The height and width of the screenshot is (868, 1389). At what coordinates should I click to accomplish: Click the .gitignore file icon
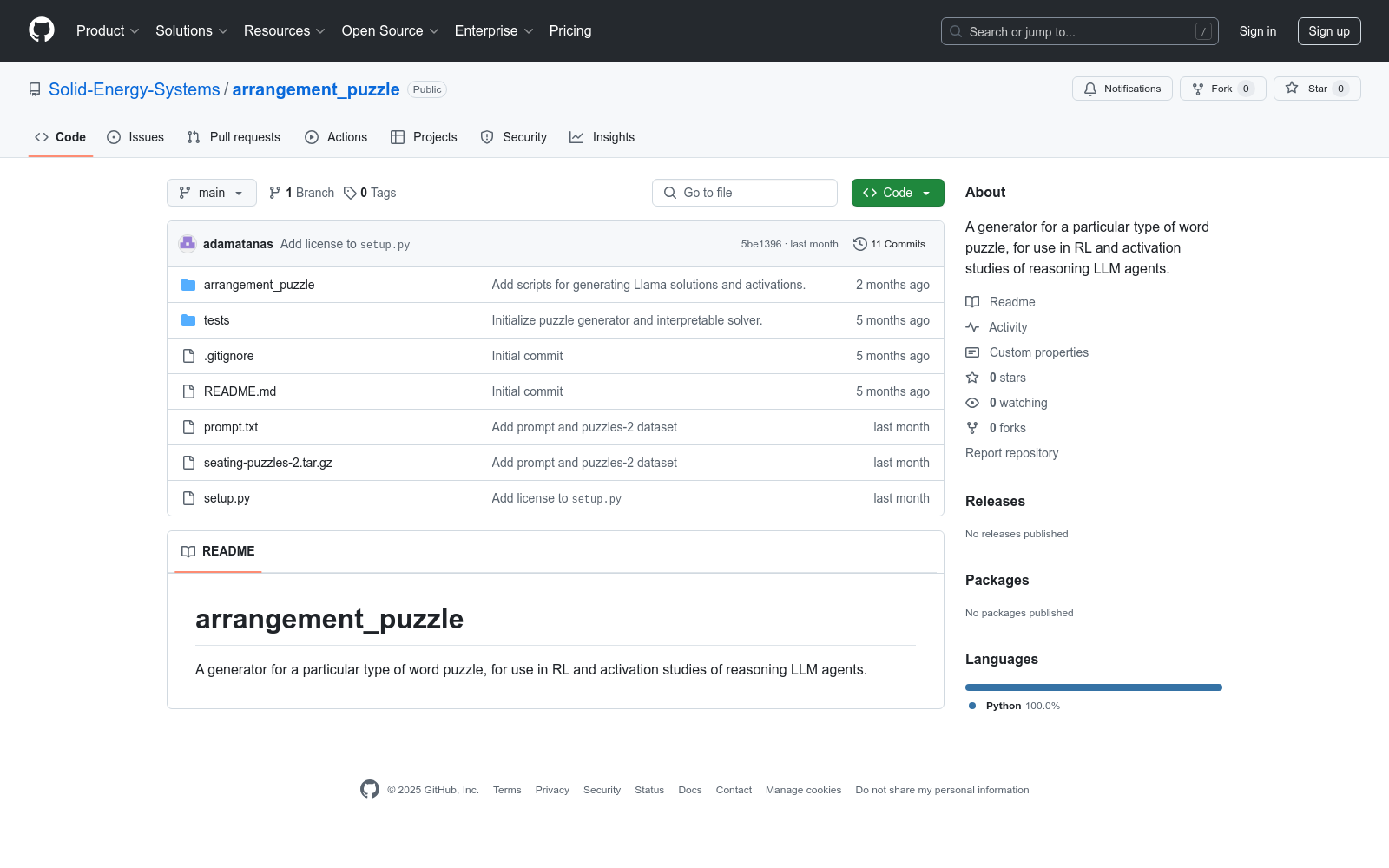point(188,356)
